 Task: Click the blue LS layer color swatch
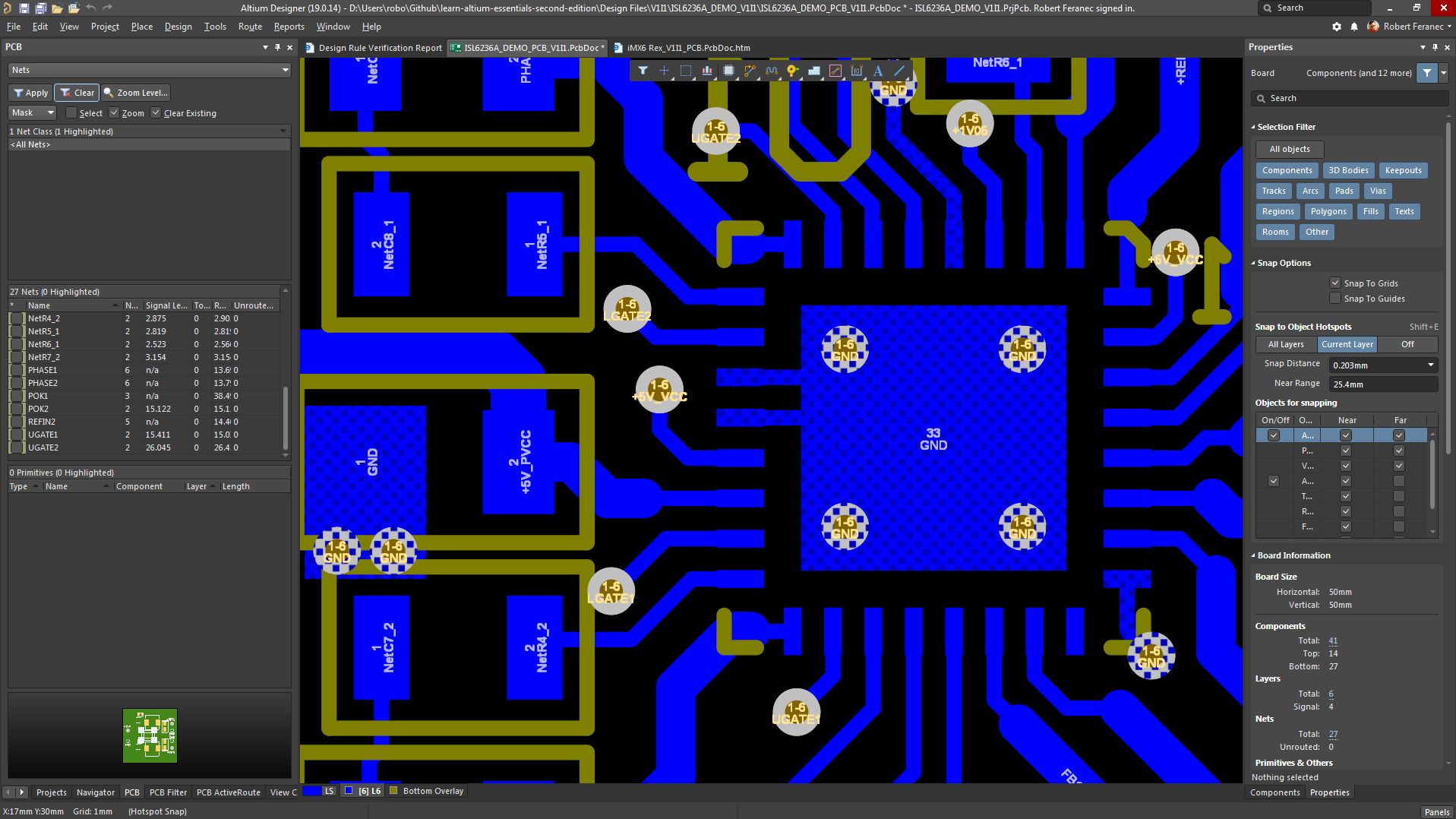pyautogui.click(x=311, y=791)
